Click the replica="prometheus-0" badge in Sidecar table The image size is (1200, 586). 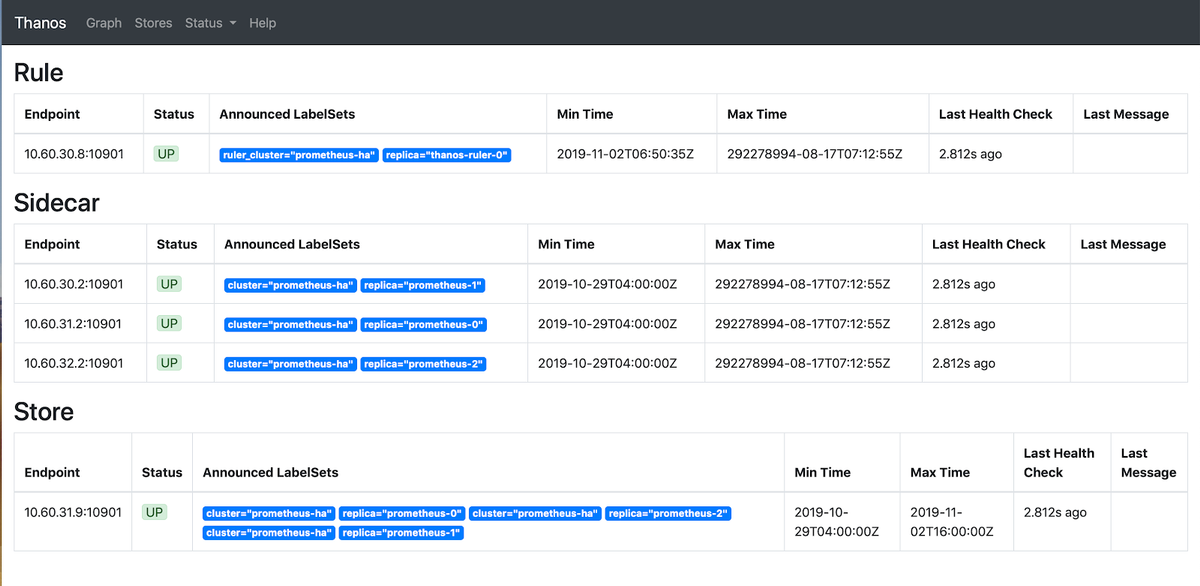pos(423,324)
